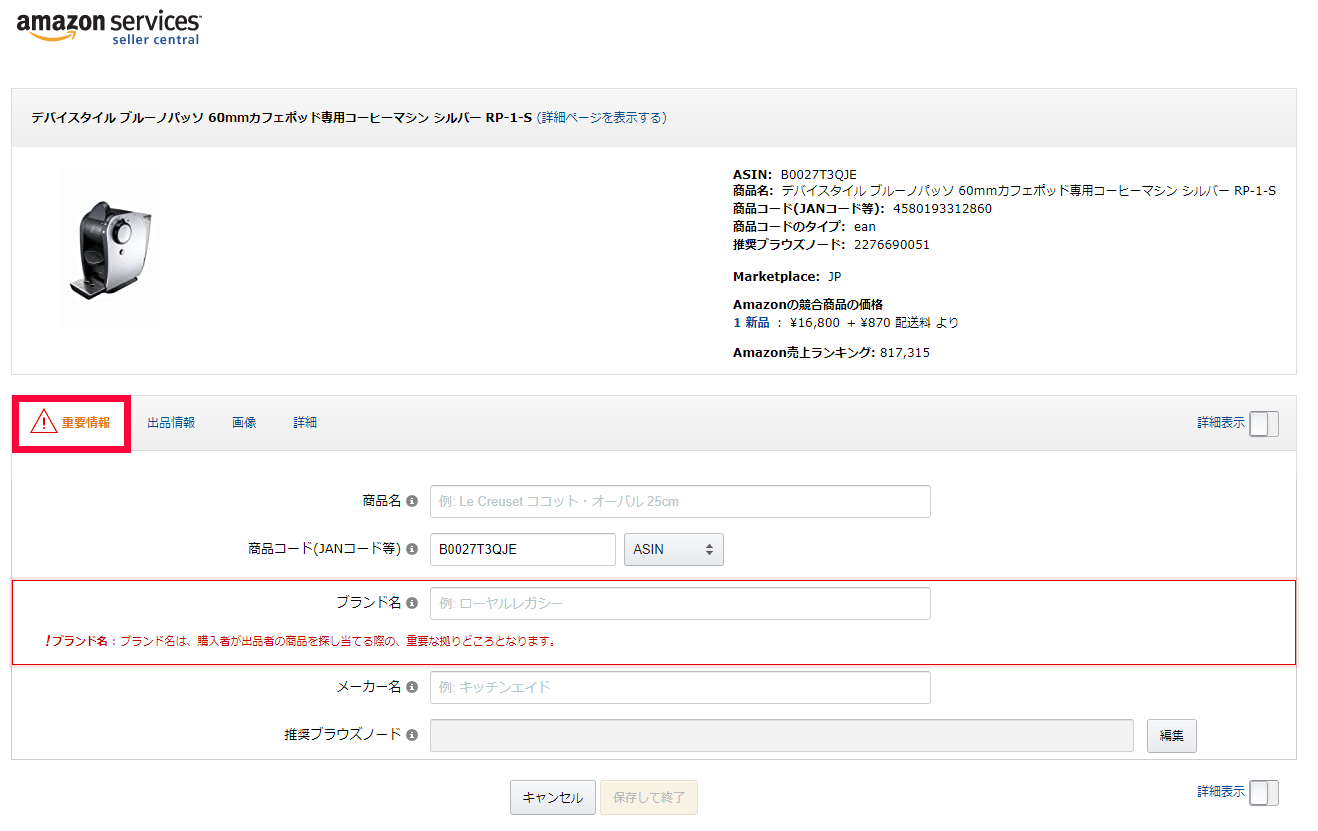The height and width of the screenshot is (831, 1318).
Task: Open the ASIN code type dropdown
Action: [x=673, y=549]
